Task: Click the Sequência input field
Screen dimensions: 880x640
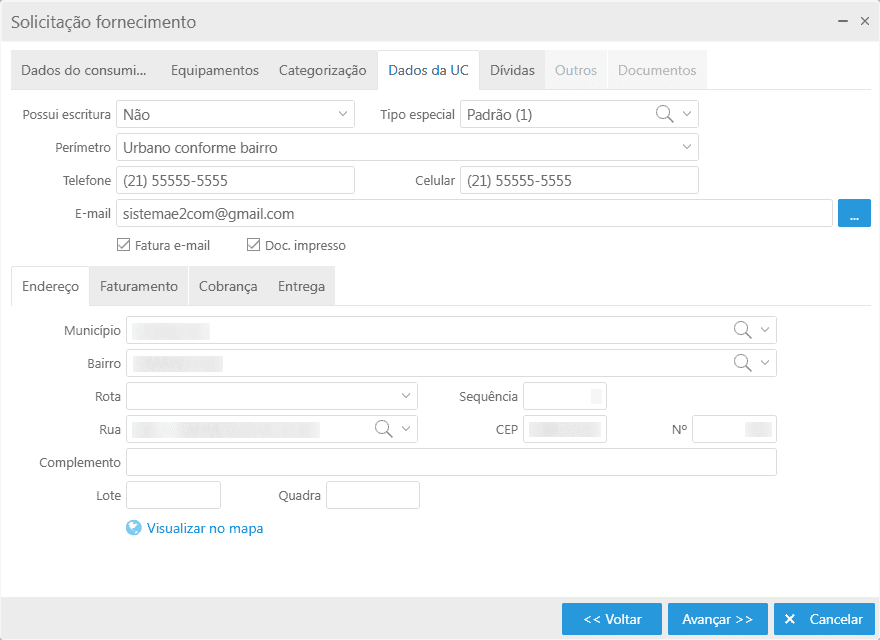Action: [x=565, y=396]
